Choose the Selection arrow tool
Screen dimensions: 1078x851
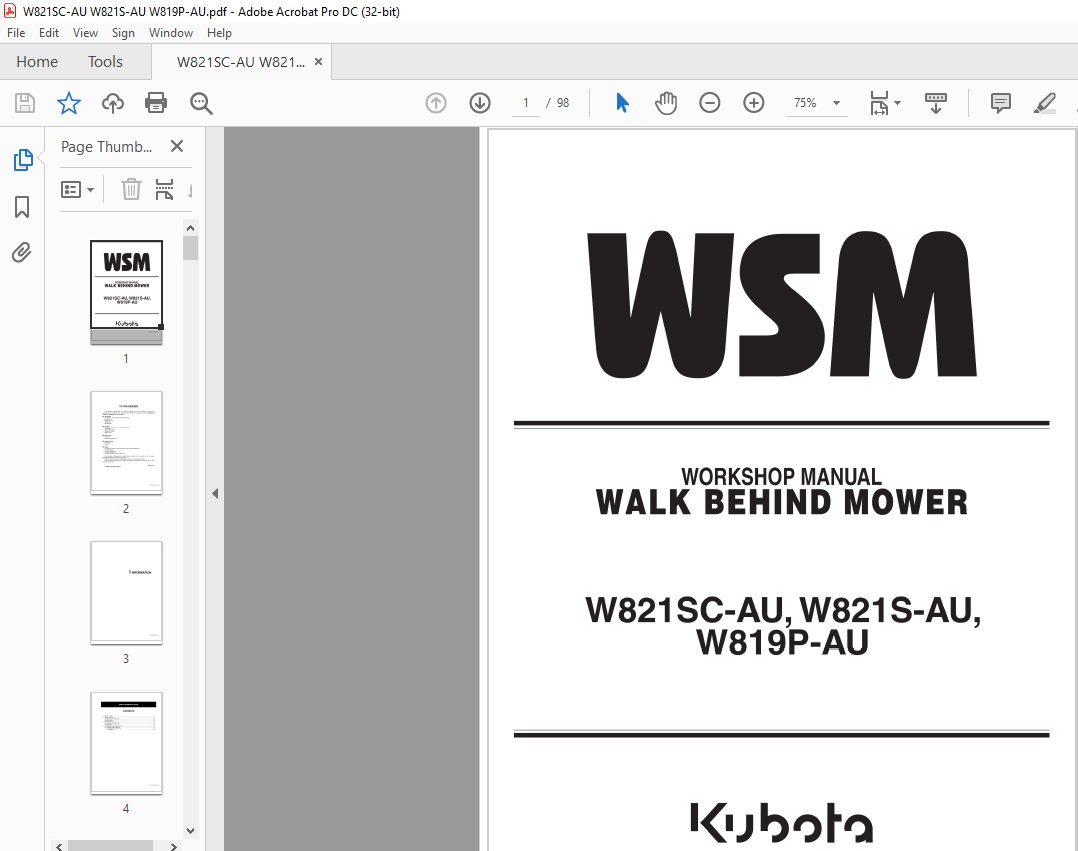coord(622,103)
